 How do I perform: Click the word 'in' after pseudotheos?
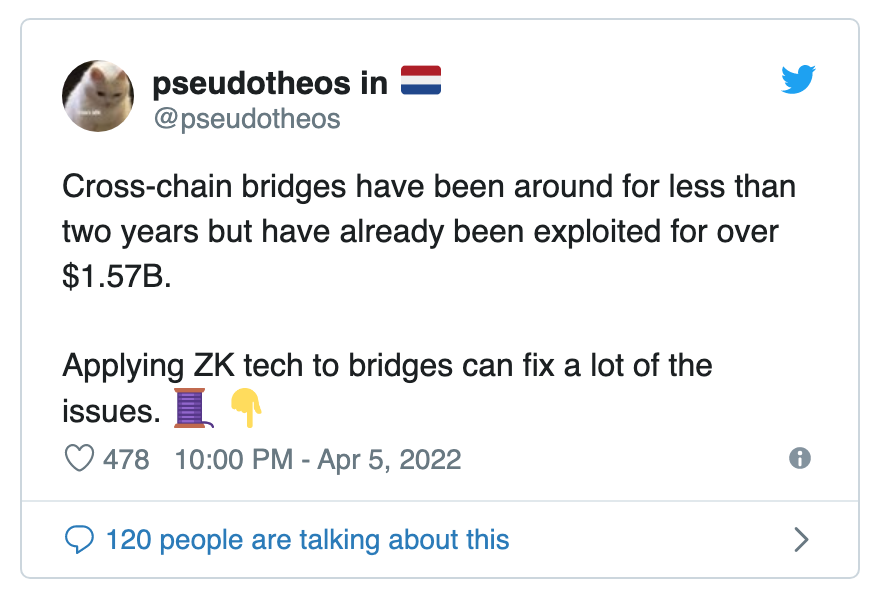pyautogui.click(x=374, y=83)
